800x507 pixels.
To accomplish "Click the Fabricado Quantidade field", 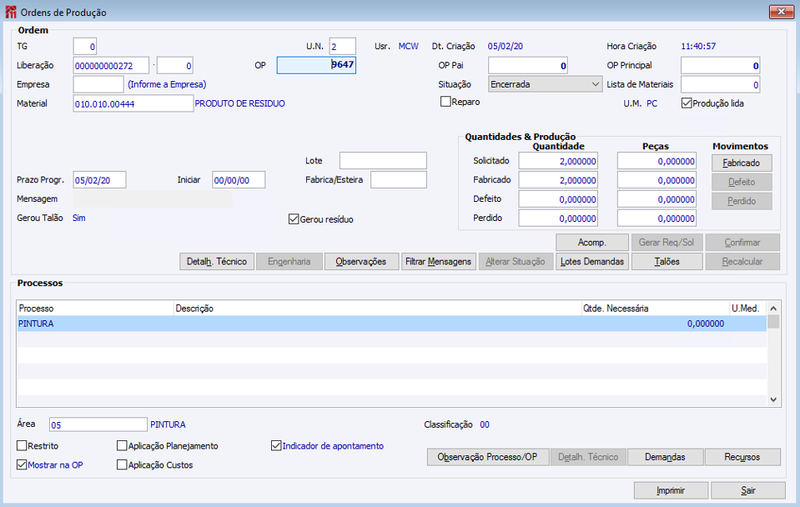I will pyautogui.click(x=558, y=180).
